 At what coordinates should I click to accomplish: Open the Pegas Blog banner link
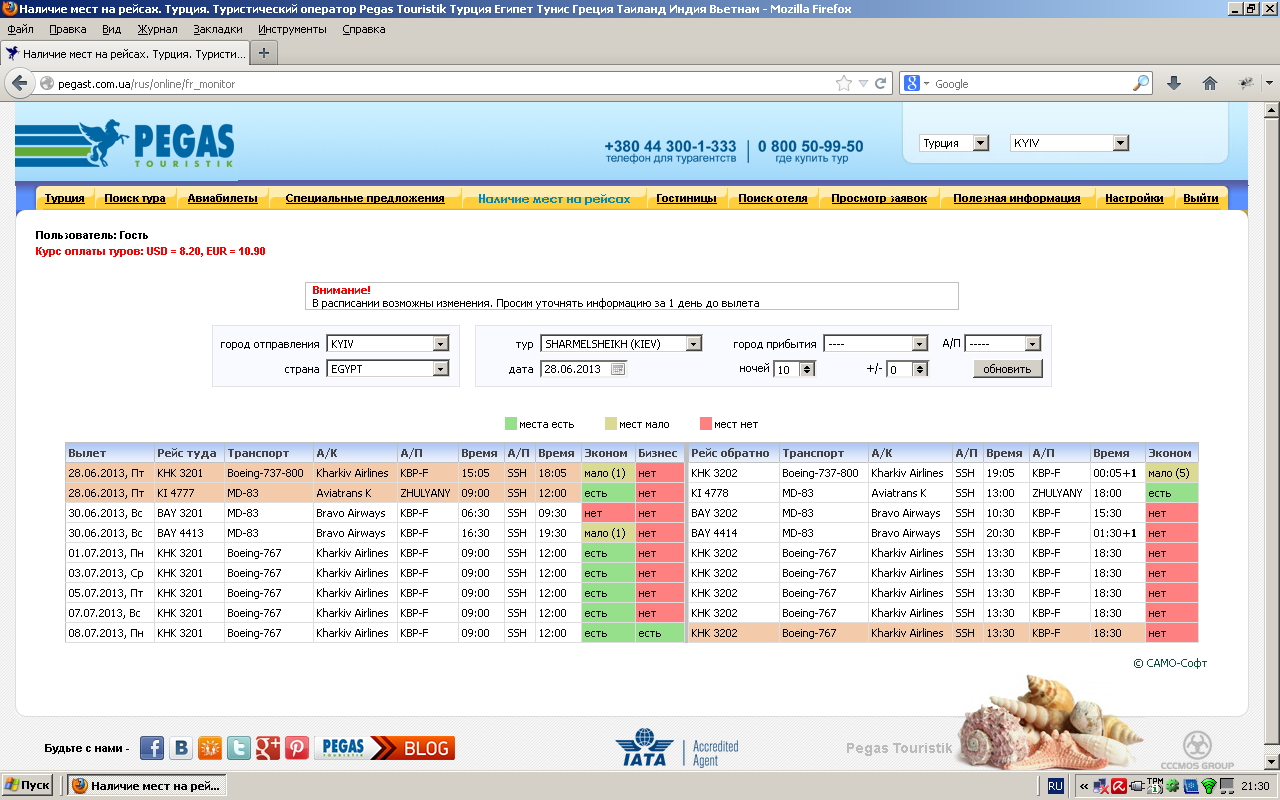pyautogui.click(x=384, y=748)
